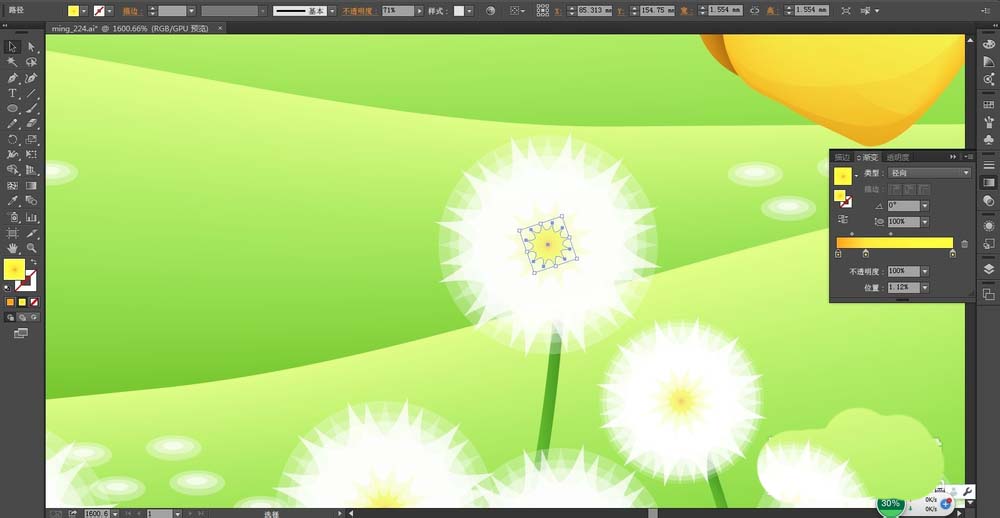
Task: Select the Hand tool
Action: point(12,248)
